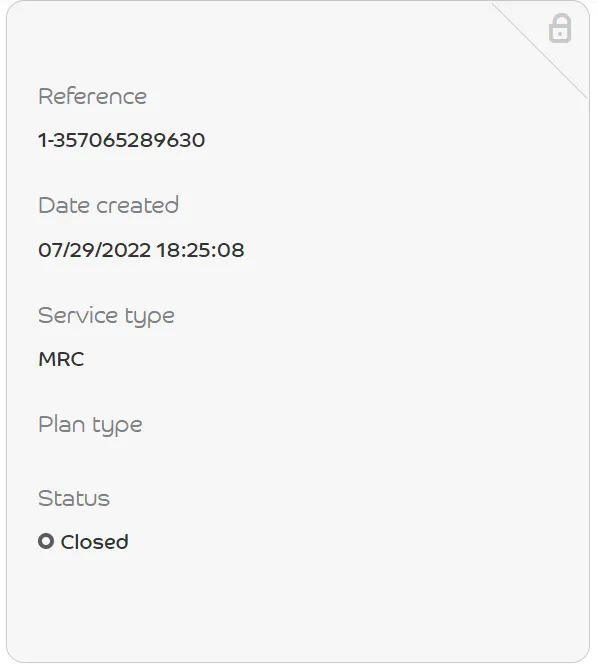Click the Closed status circle indicator
The image size is (598, 669).
pyautogui.click(x=46, y=541)
